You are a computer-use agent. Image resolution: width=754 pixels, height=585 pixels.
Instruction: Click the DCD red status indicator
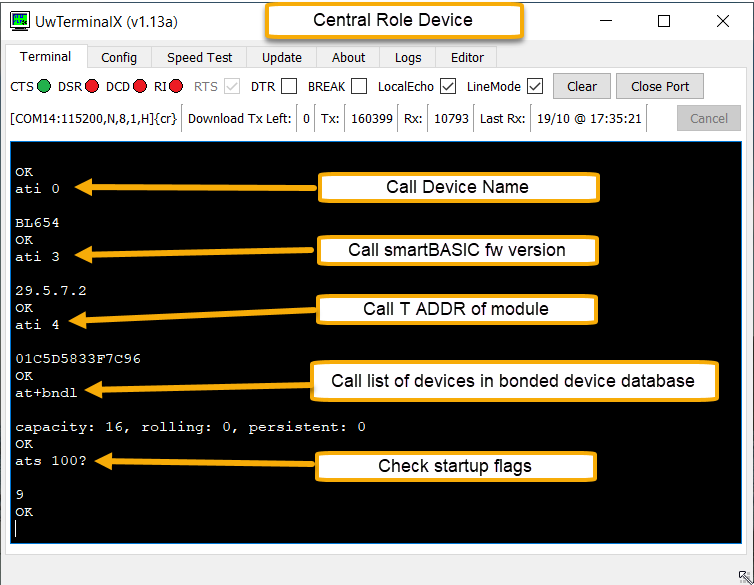click(x=140, y=87)
